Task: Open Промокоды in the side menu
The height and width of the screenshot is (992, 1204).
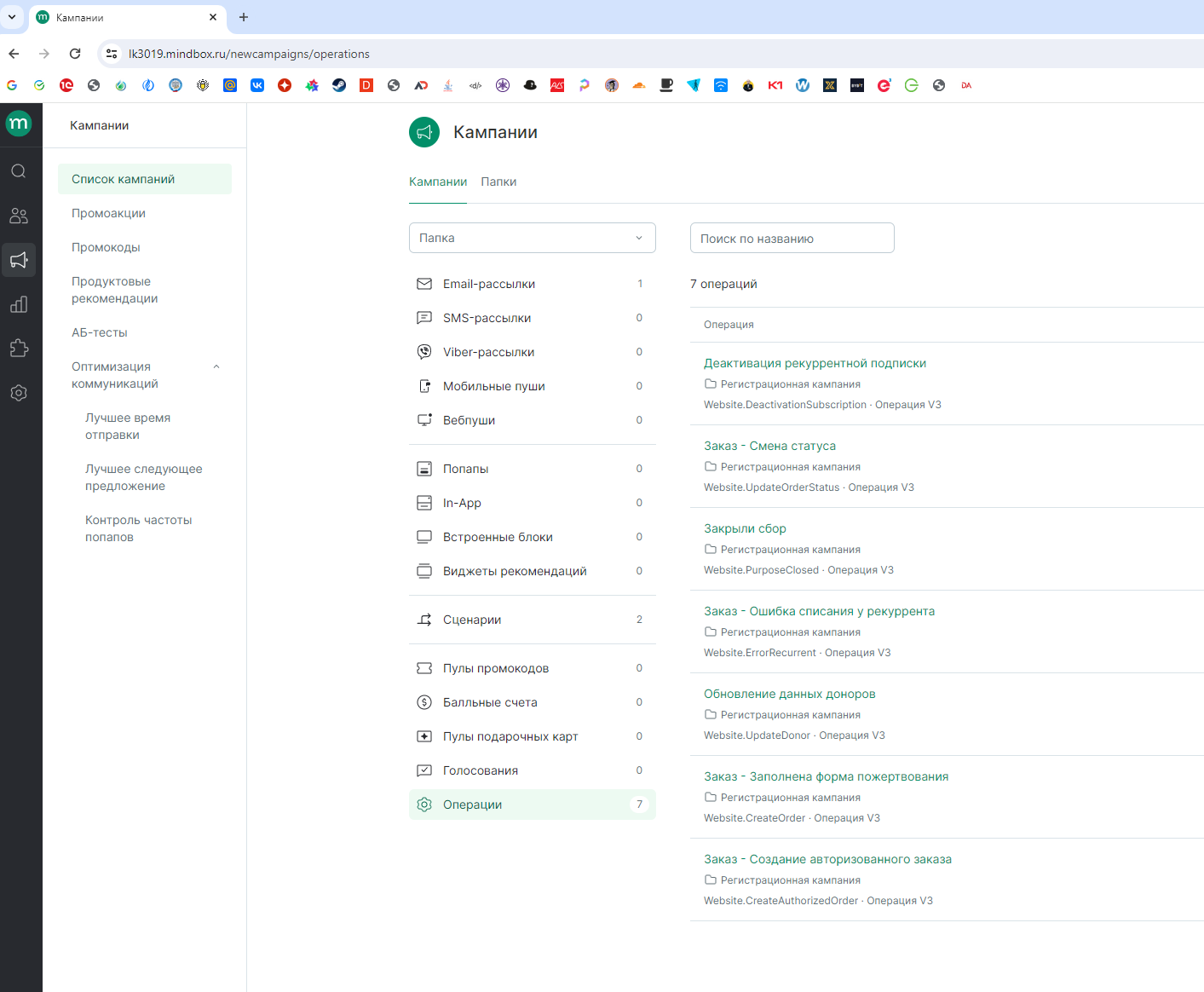Action: 106,247
